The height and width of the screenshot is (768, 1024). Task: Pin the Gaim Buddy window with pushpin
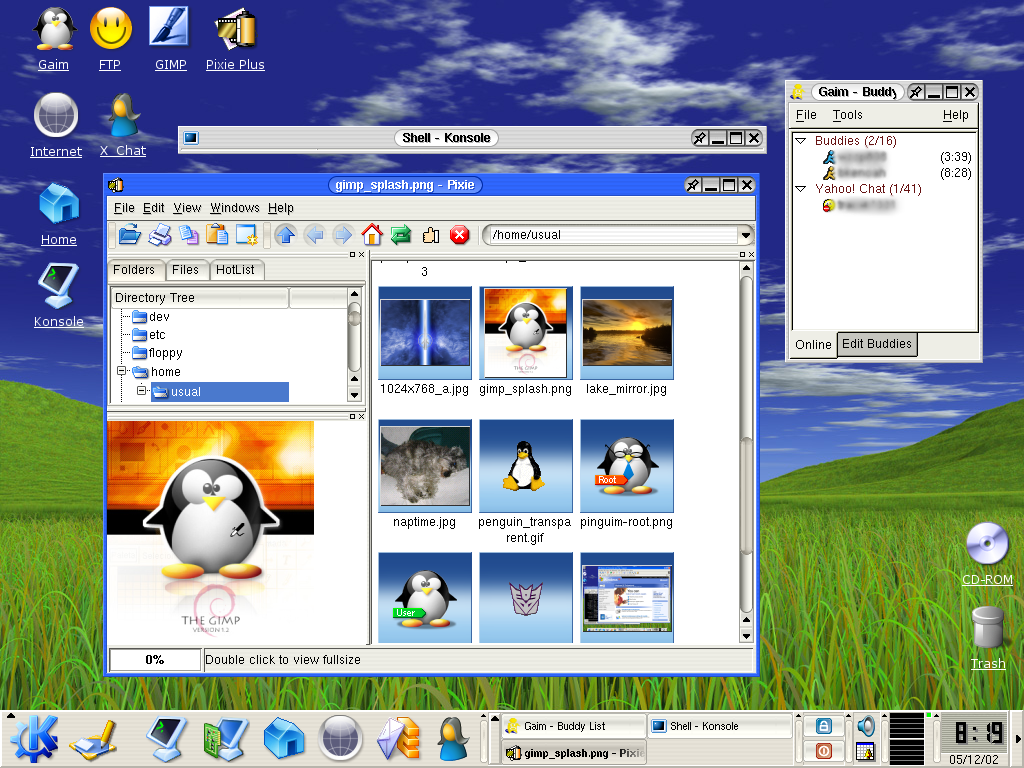pyautogui.click(x=916, y=92)
